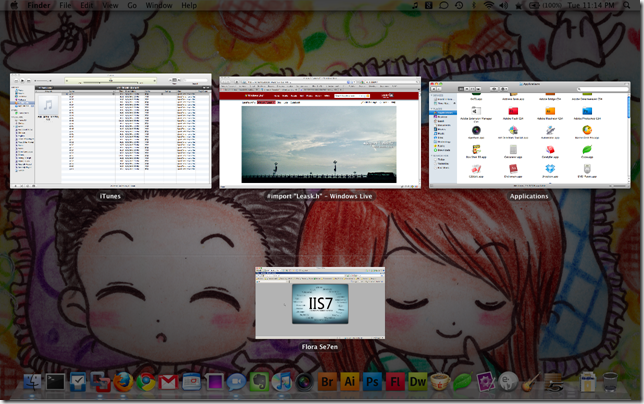Open the File menu

tap(65, 5)
